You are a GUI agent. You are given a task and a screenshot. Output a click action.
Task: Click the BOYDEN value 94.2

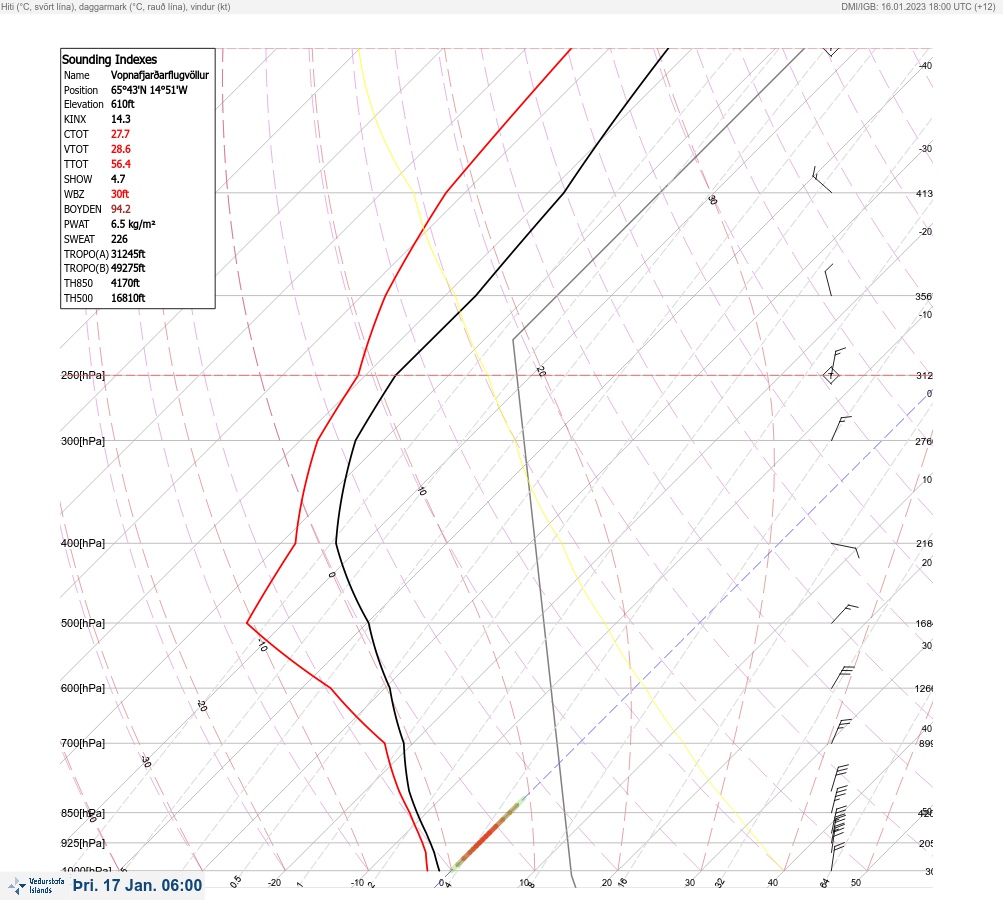pos(121,209)
